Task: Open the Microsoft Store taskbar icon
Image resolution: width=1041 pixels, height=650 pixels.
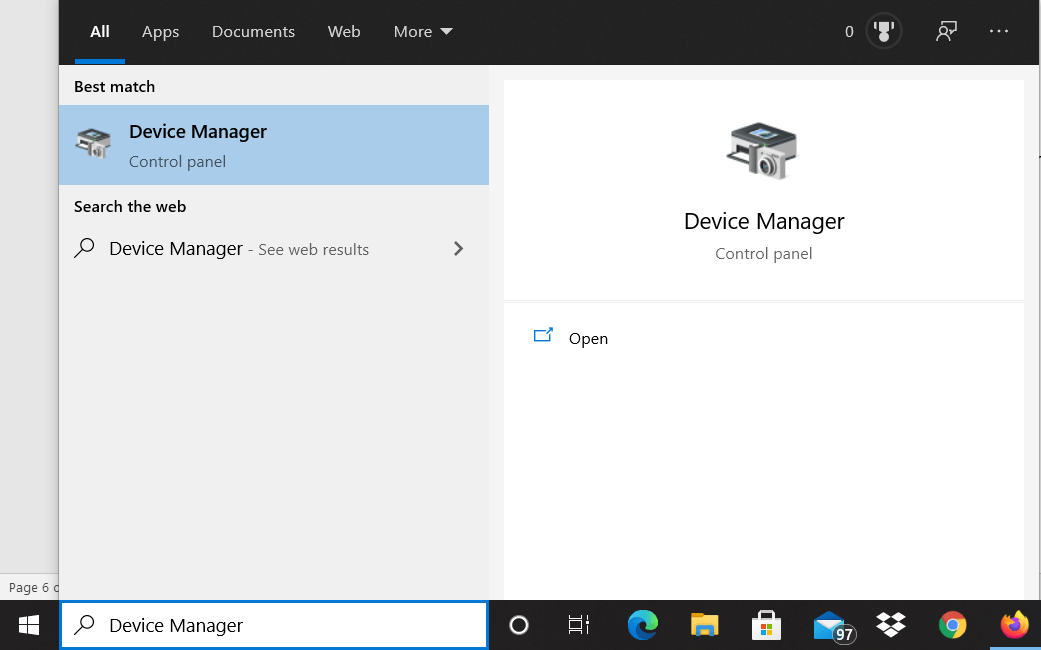Action: point(766,624)
